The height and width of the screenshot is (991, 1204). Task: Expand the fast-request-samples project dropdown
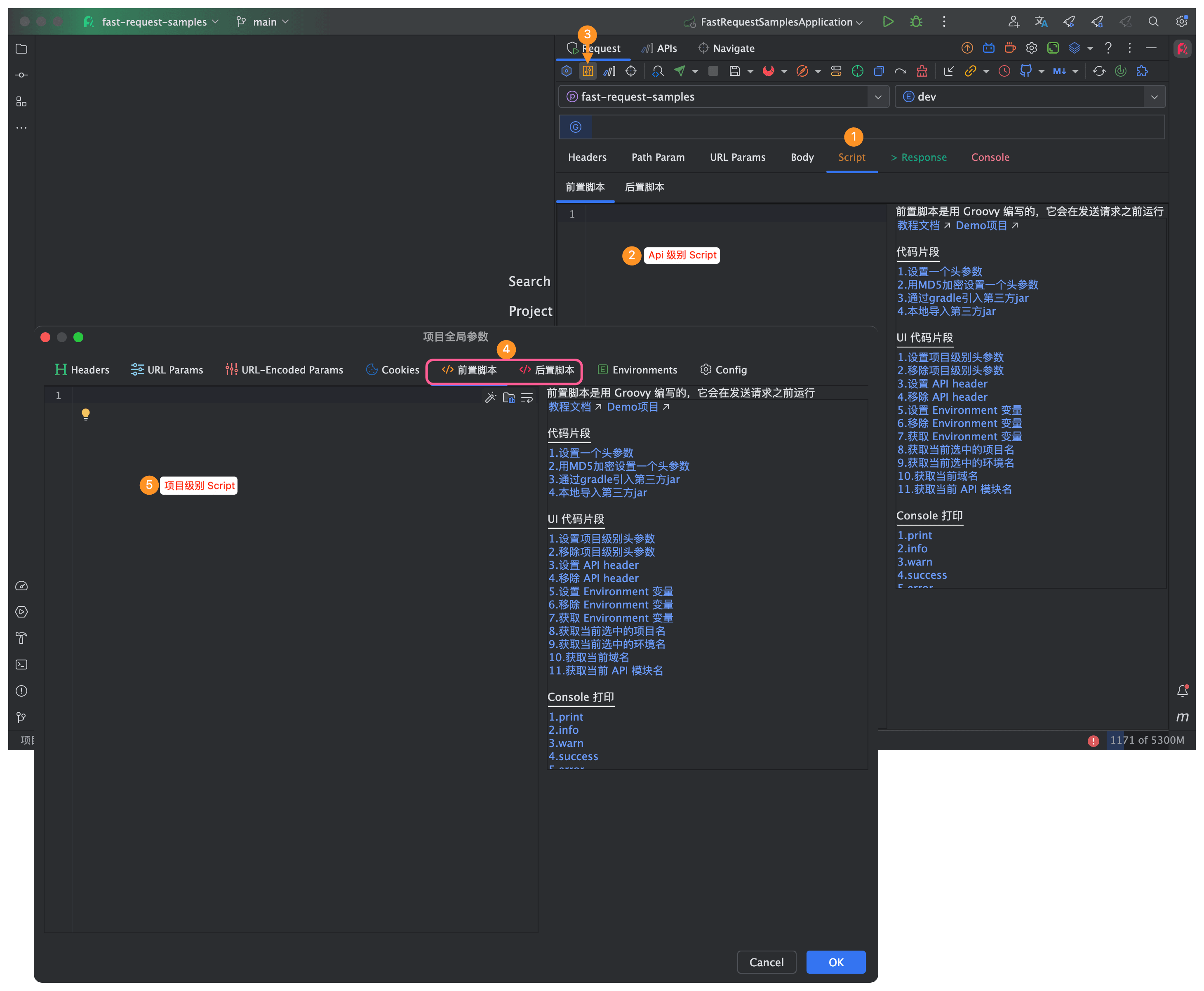pos(877,96)
